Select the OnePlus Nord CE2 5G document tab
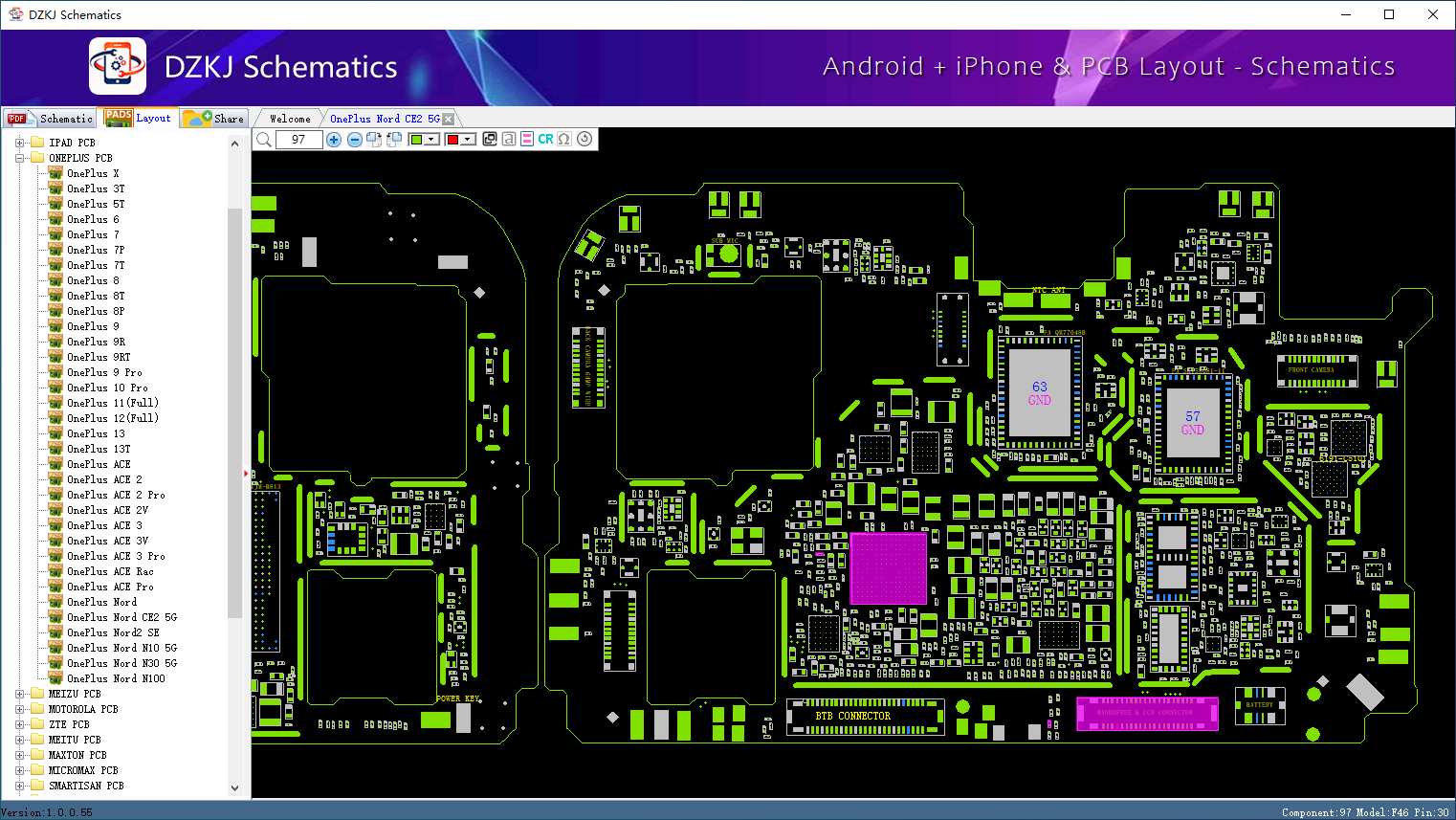Viewport: 1456px width, 820px height. [x=385, y=119]
